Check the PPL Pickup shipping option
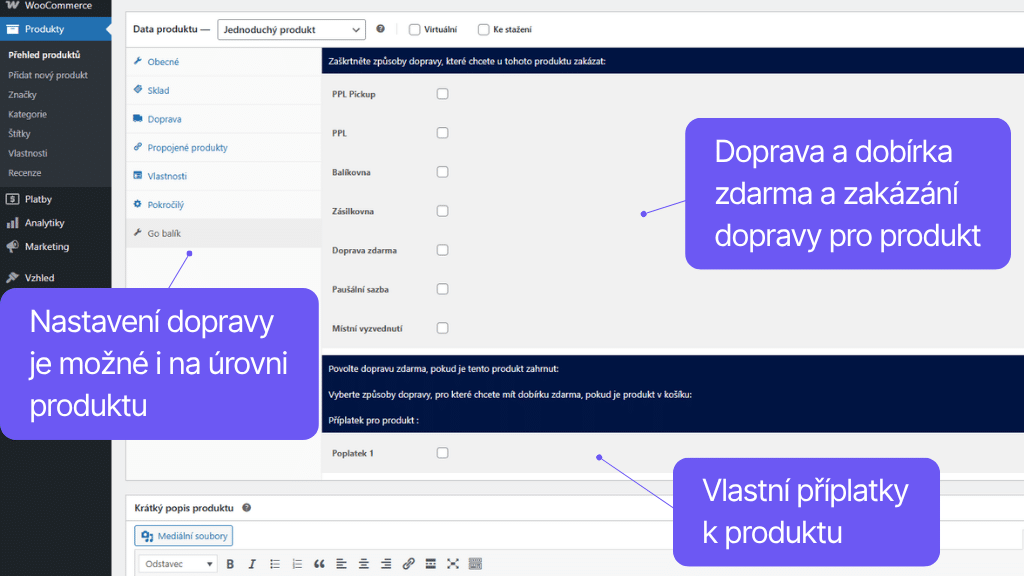1024x576 pixels. tap(442, 92)
